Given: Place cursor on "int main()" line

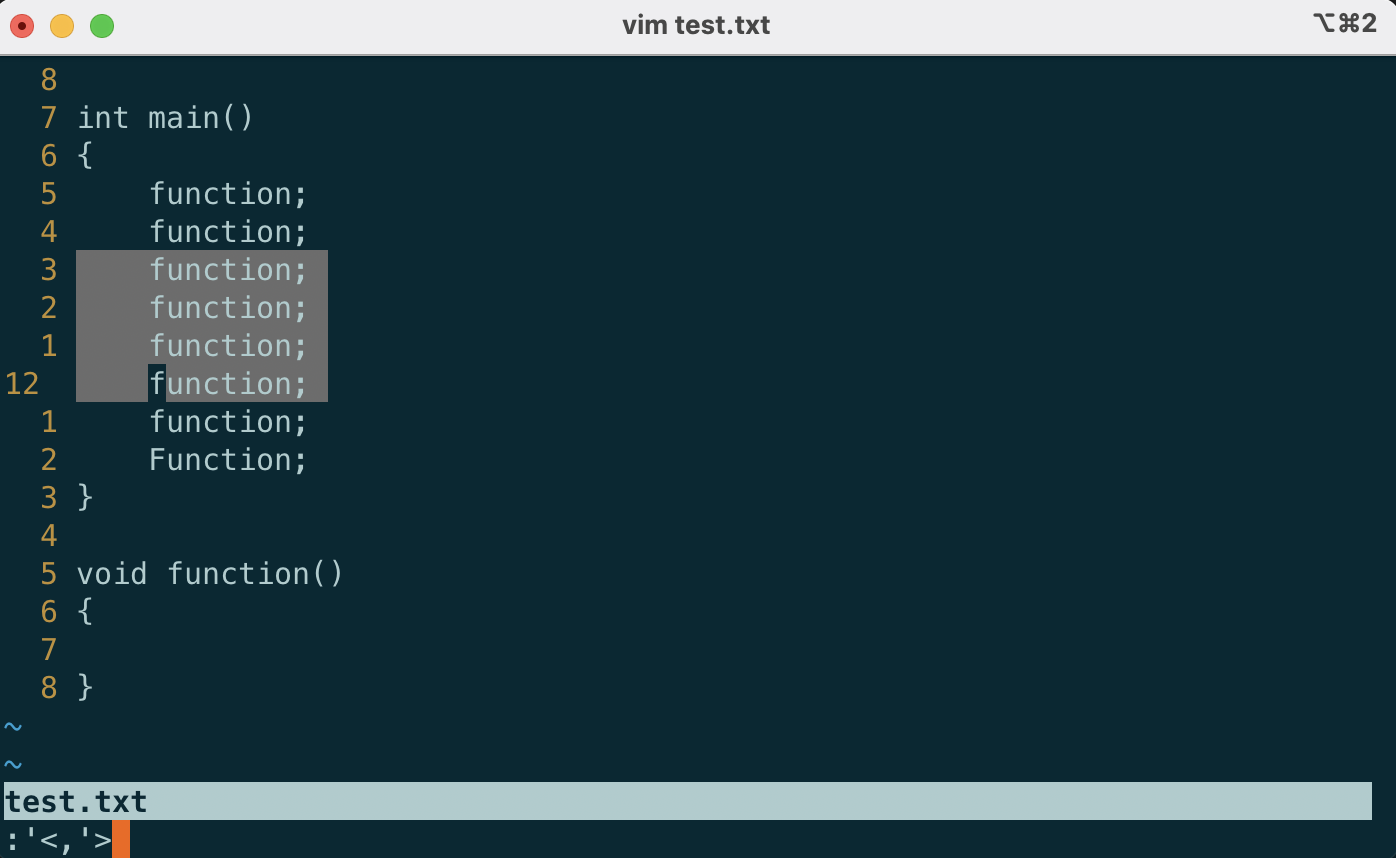Looking at the screenshot, I should pos(166,118).
